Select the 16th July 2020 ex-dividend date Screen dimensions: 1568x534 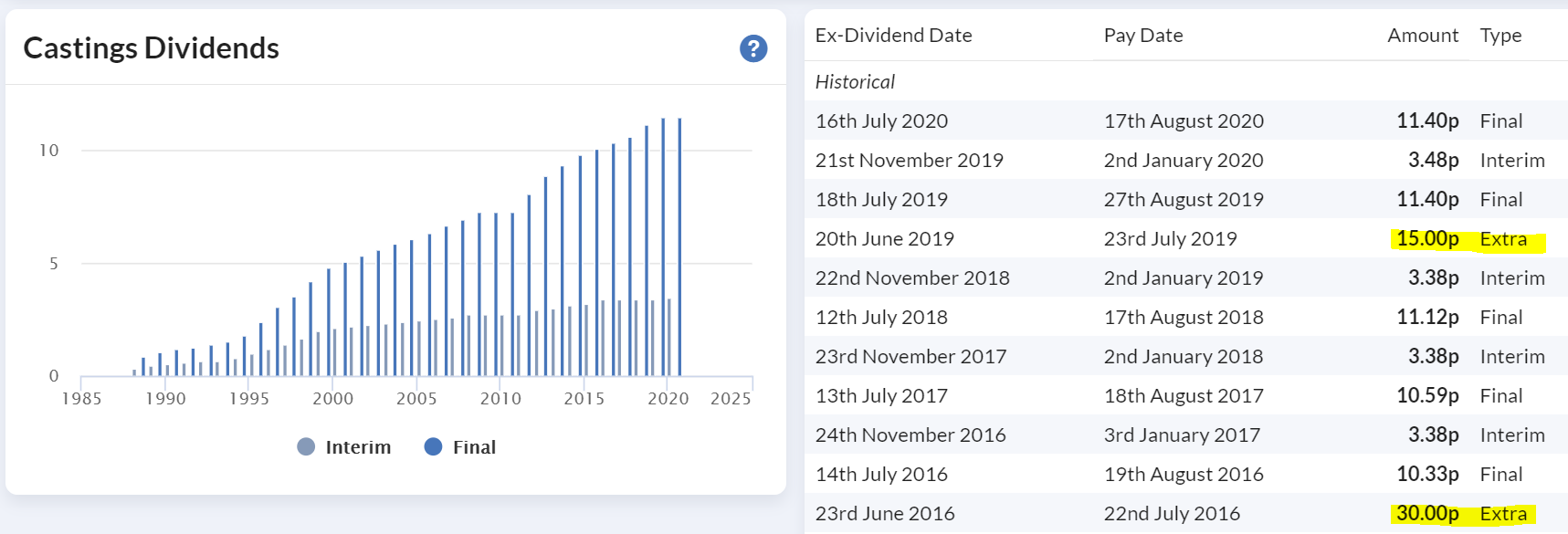click(881, 120)
